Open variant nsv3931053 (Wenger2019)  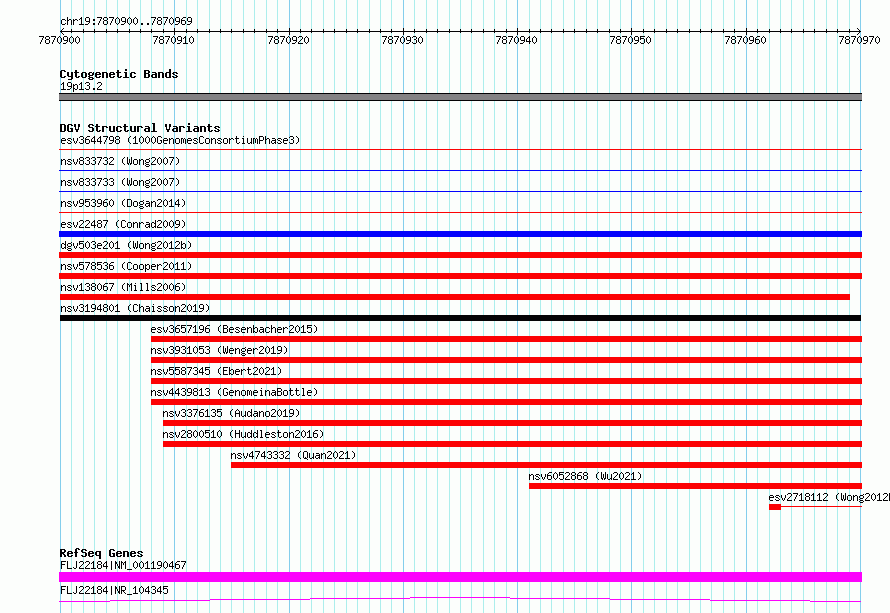[219, 350]
